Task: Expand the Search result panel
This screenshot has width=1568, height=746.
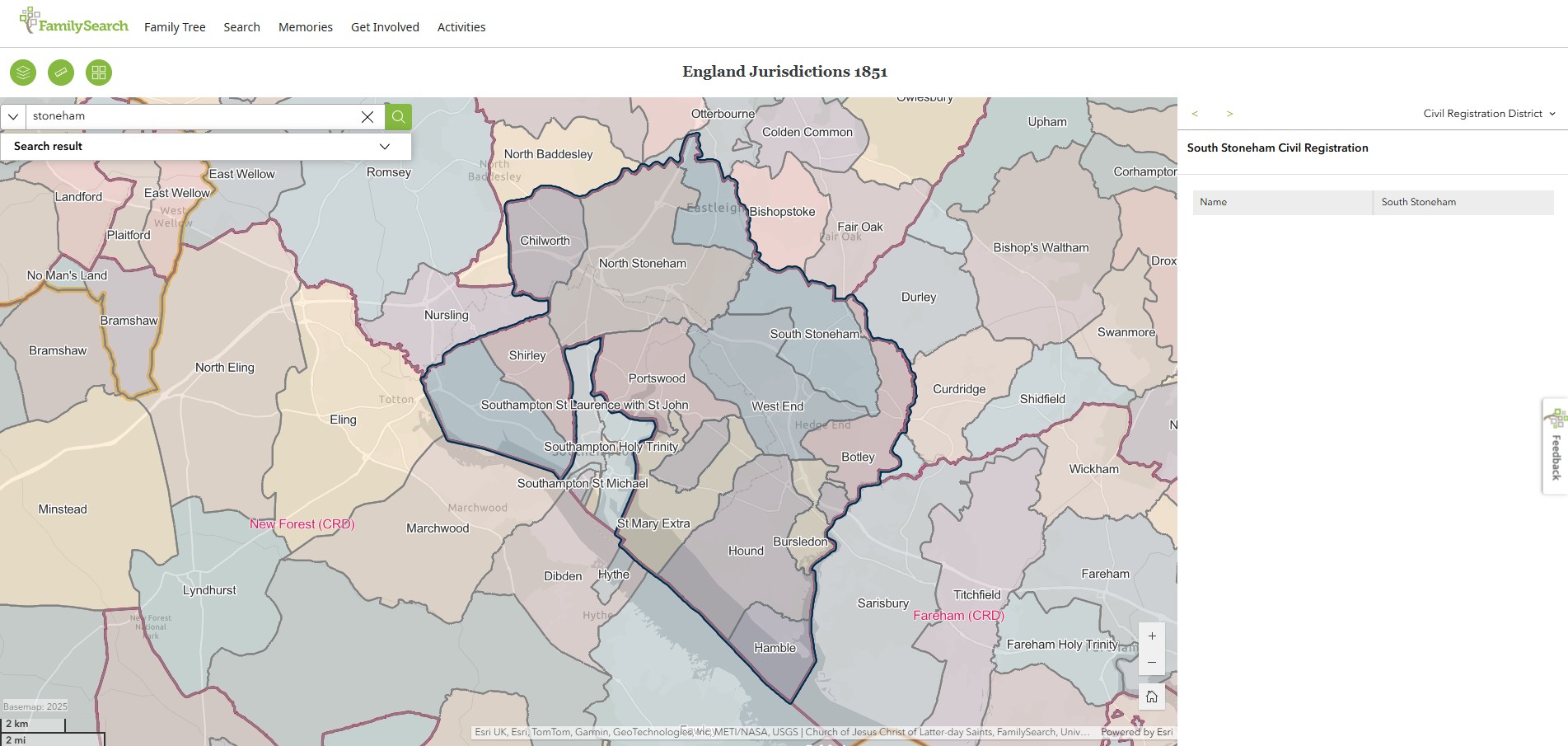Action: pos(384,147)
